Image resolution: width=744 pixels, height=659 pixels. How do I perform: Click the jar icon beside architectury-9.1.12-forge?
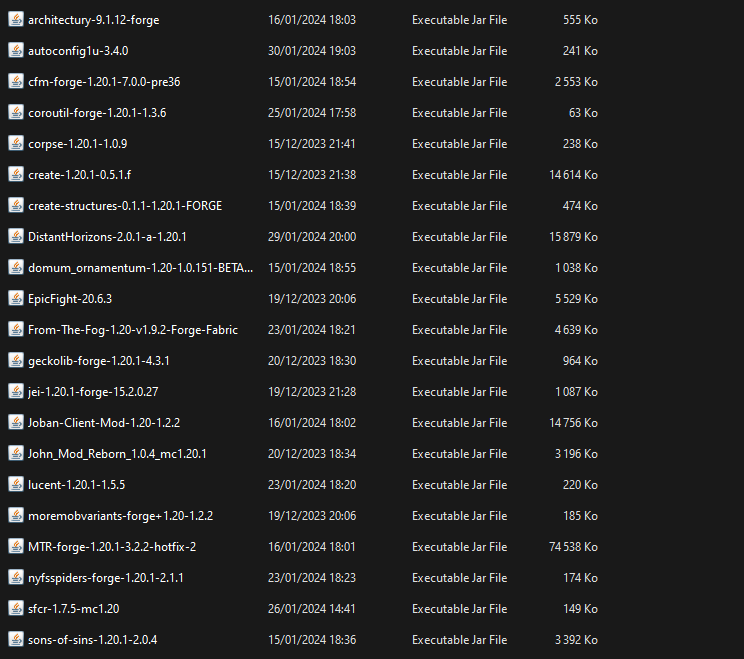pyautogui.click(x=16, y=19)
